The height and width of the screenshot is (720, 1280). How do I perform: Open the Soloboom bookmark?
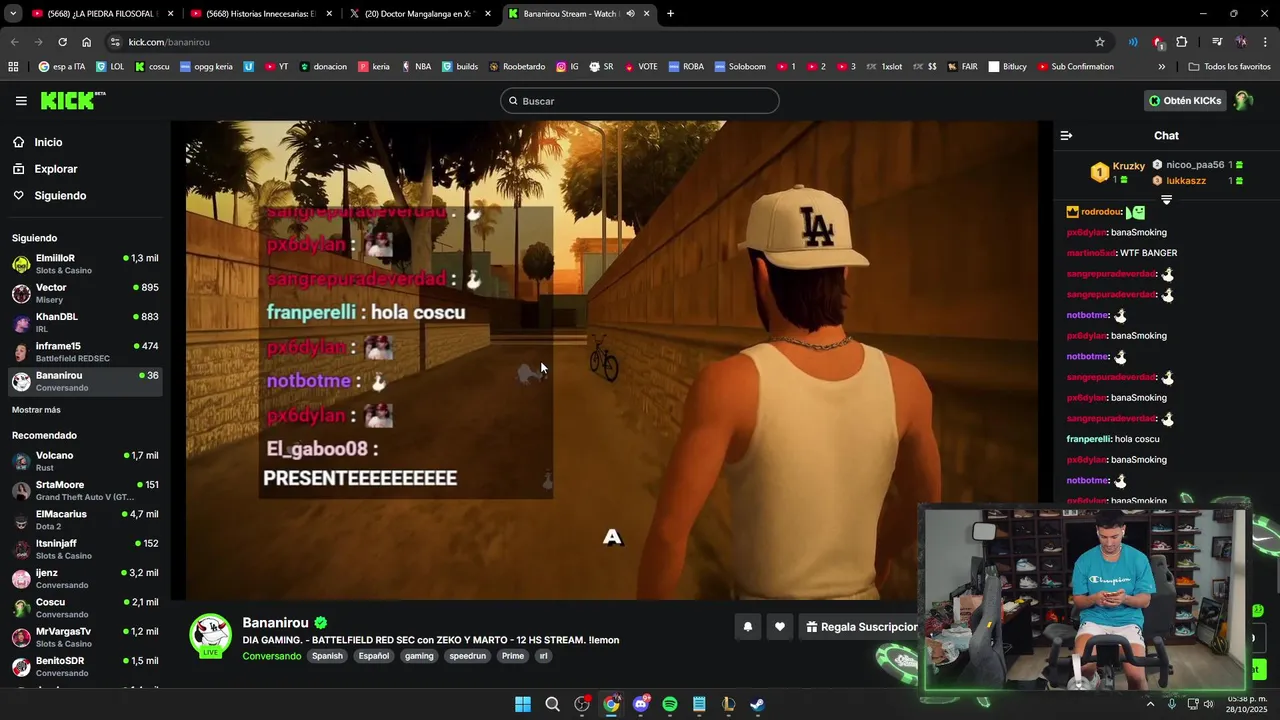[x=739, y=67]
